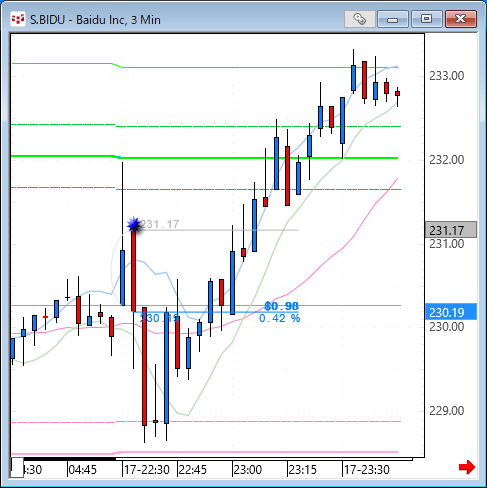This screenshot has height=488, width=487.
Task: Click the red arrow scroll-to-latest icon
Action: tap(467, 467)
